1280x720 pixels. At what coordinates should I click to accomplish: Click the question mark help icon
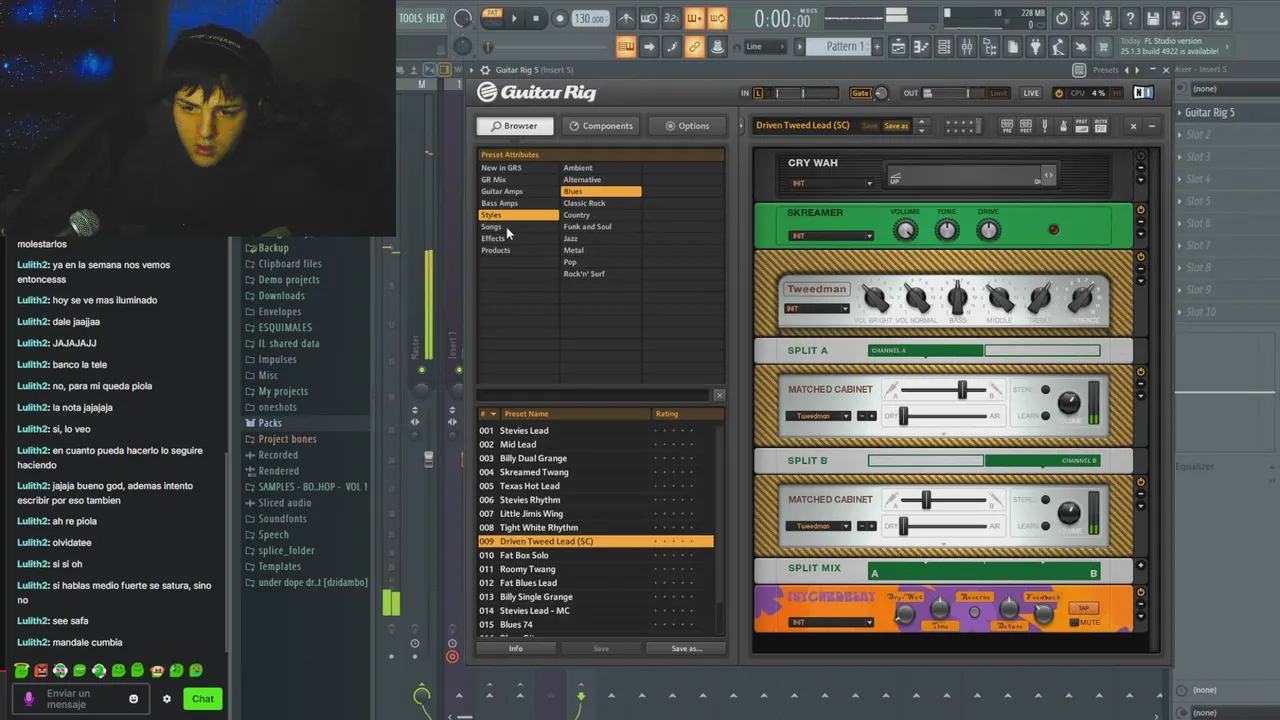point(1130,18)
